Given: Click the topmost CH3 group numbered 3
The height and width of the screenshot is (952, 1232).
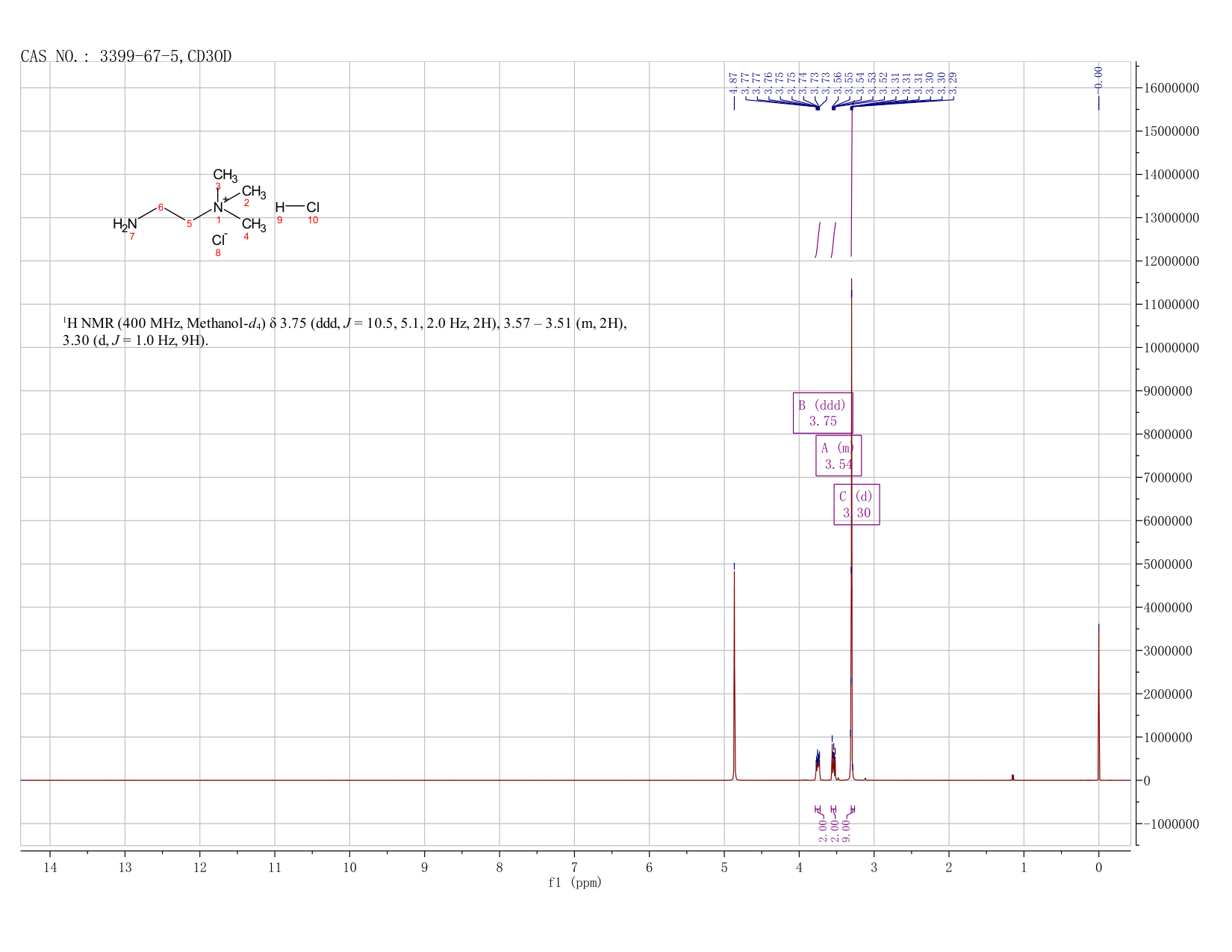Looking at the screenshot, I should click(225, 175).
